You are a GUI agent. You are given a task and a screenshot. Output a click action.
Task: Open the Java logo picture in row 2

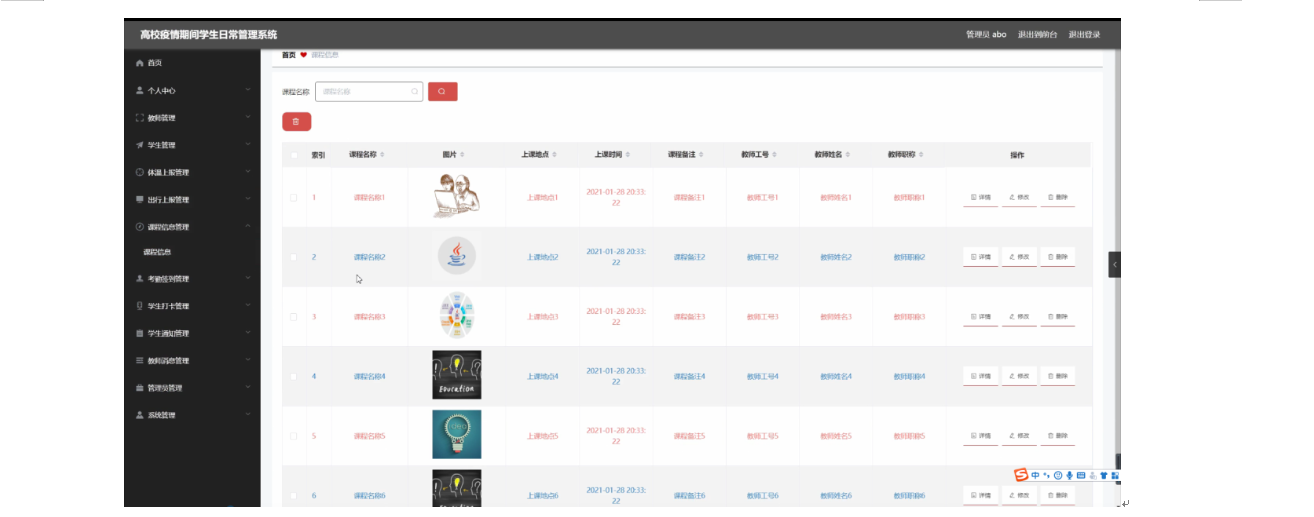(457, 257)
